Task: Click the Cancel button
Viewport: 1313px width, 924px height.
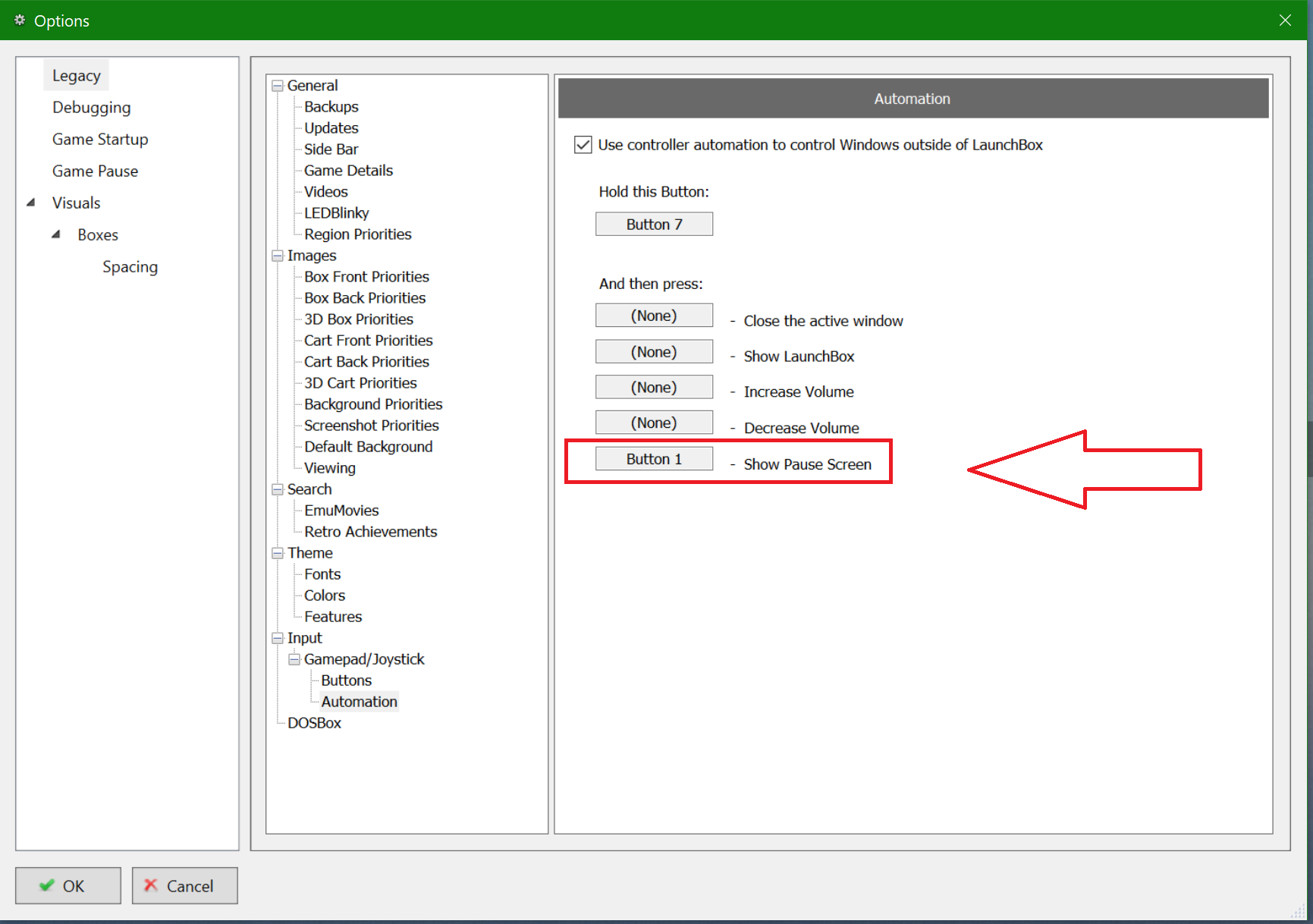Action: pyautogui.click(x=185, y=885)
